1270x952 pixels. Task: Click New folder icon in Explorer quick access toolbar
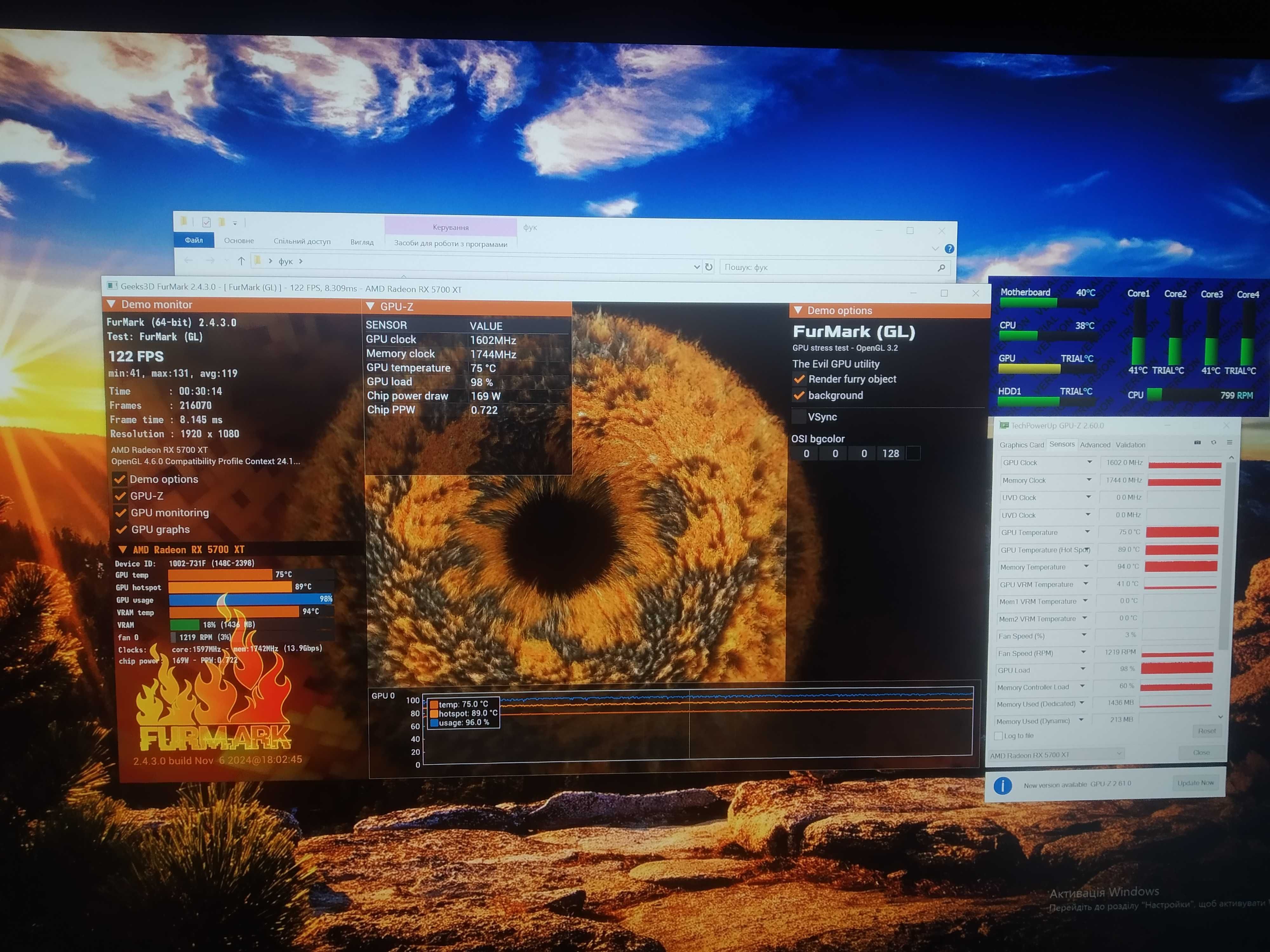pyautogui.click(x=222, y=221)
